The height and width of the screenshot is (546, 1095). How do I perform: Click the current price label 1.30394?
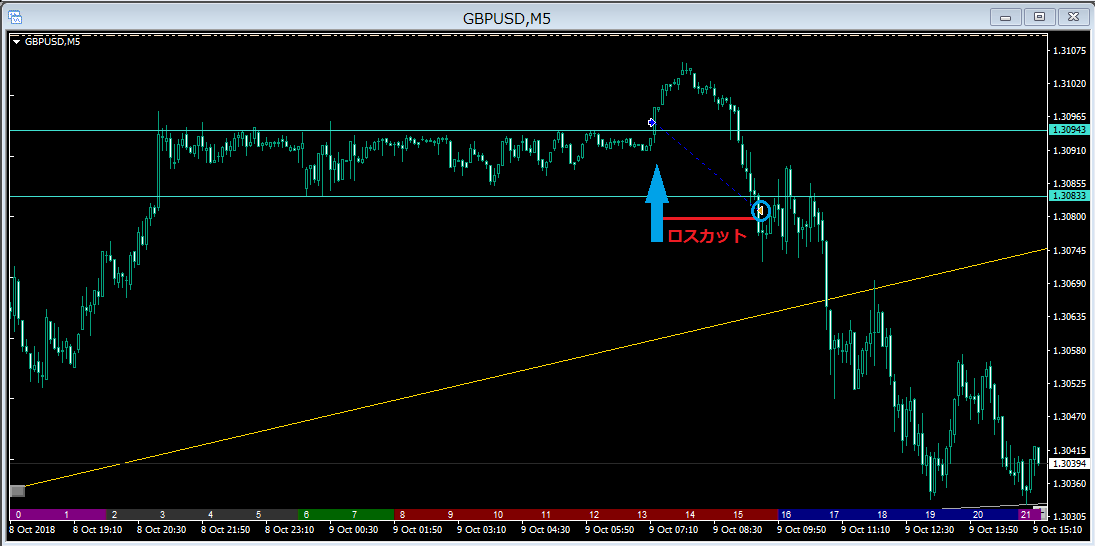click(x=1068, y=464)
